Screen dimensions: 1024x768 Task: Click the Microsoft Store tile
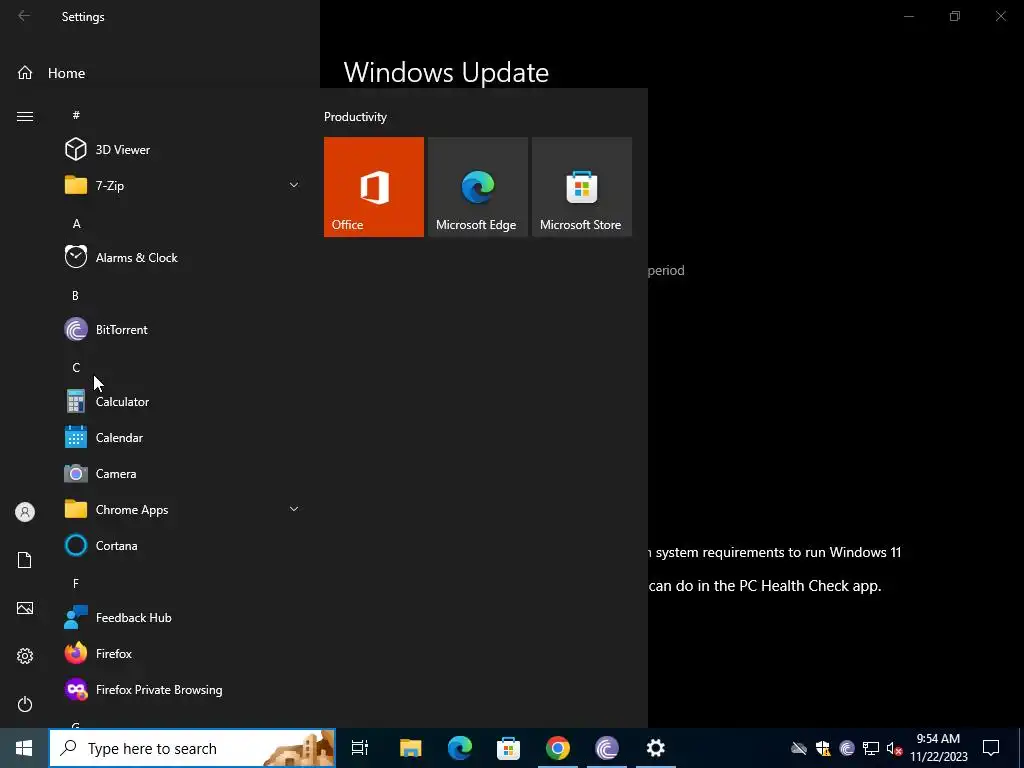tap(582, 187)
